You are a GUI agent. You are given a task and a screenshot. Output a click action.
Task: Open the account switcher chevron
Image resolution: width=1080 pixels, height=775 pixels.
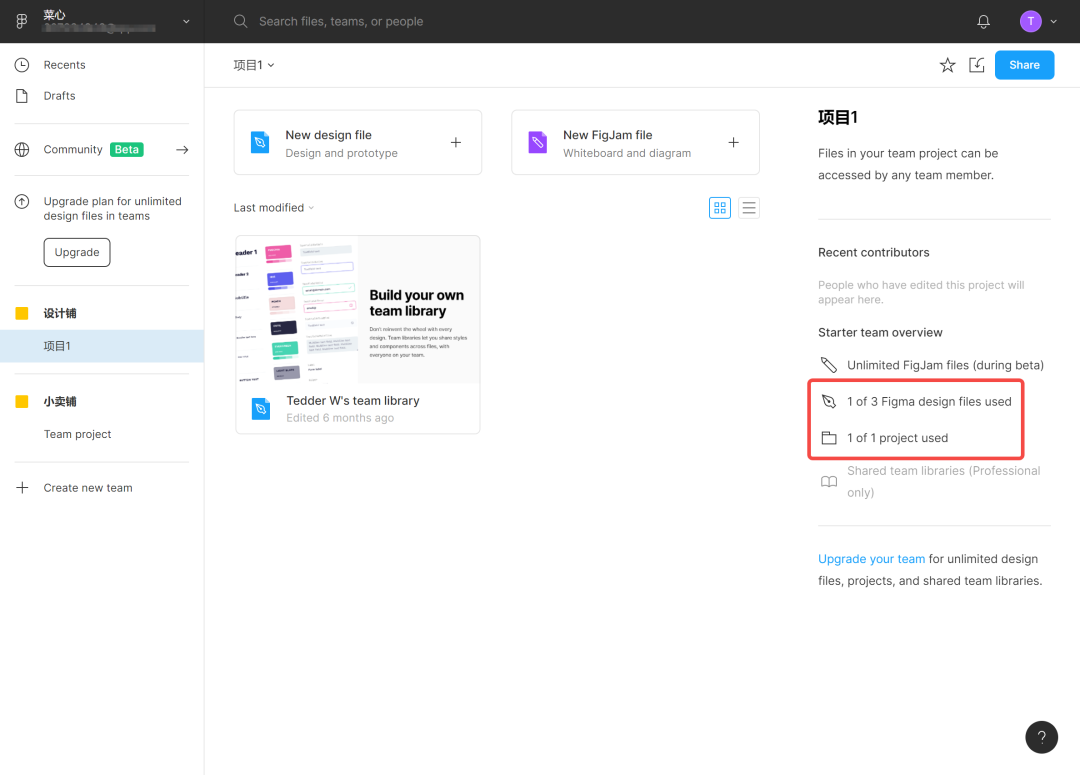(186, 21)
